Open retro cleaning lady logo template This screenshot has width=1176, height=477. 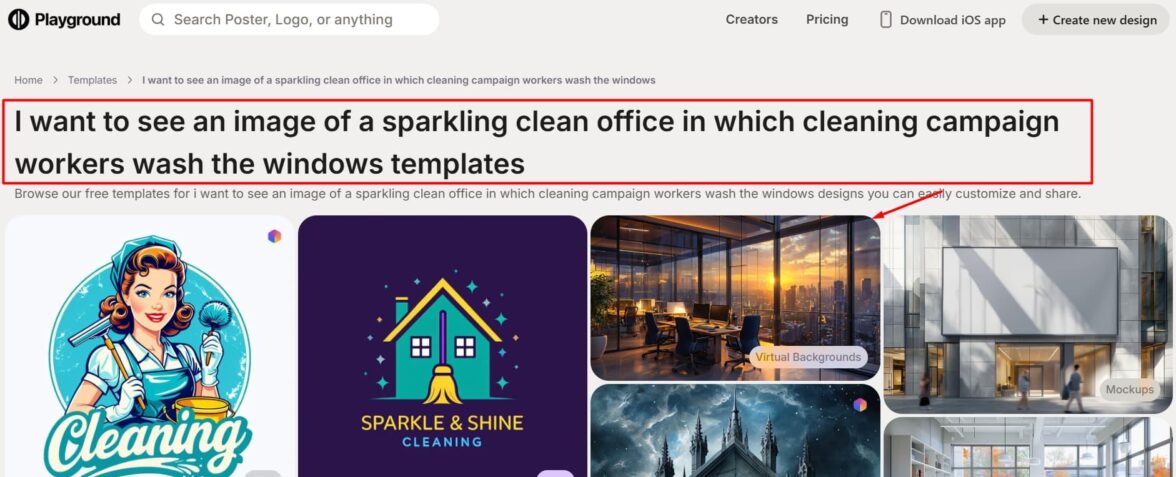coord(149,346)
